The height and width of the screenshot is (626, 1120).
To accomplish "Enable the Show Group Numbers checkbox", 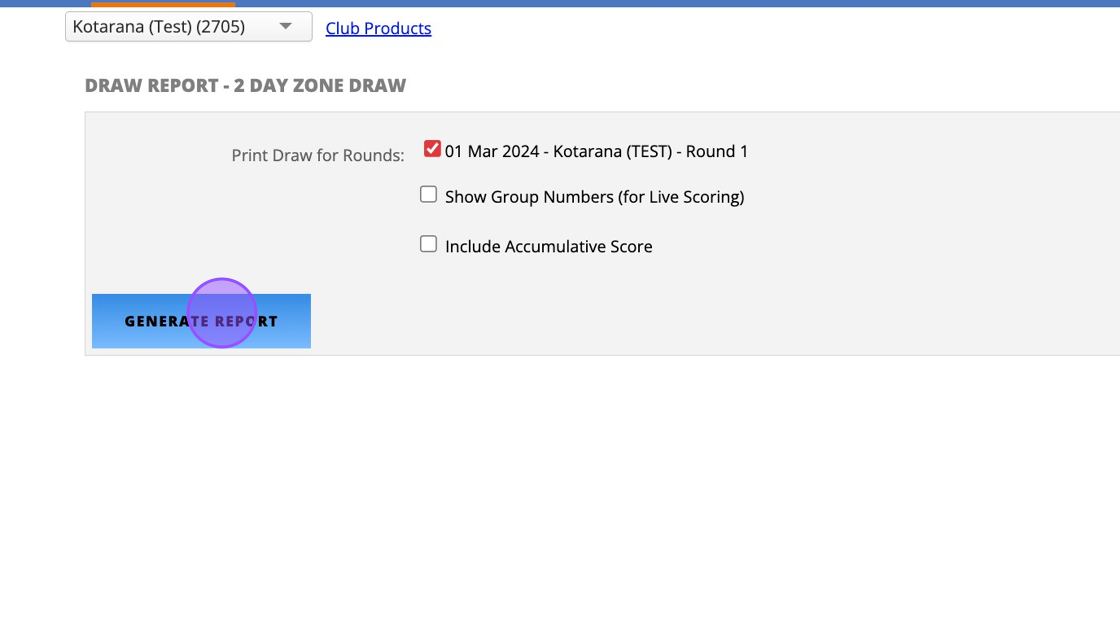I will pos(428,195).
